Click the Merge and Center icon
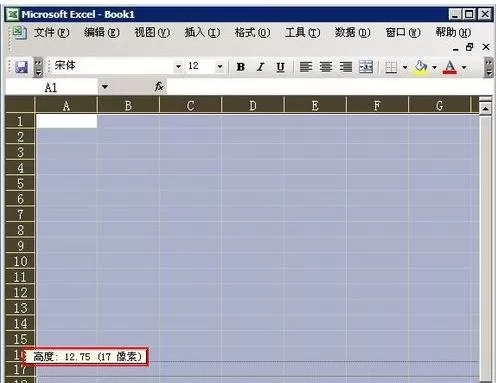The image size is (496, 383). (x=366, y=67)
